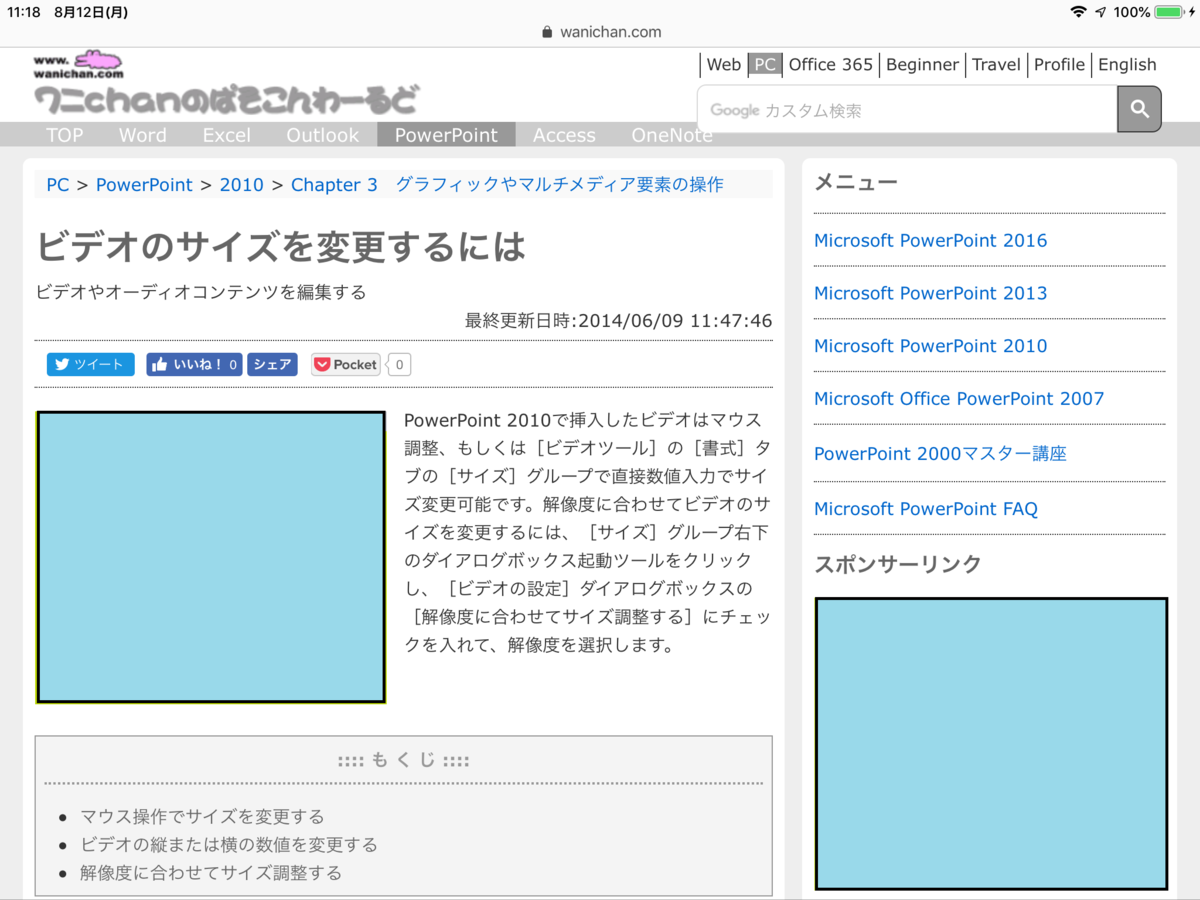
Task: Save page with Pocket button
Action: 346,365
